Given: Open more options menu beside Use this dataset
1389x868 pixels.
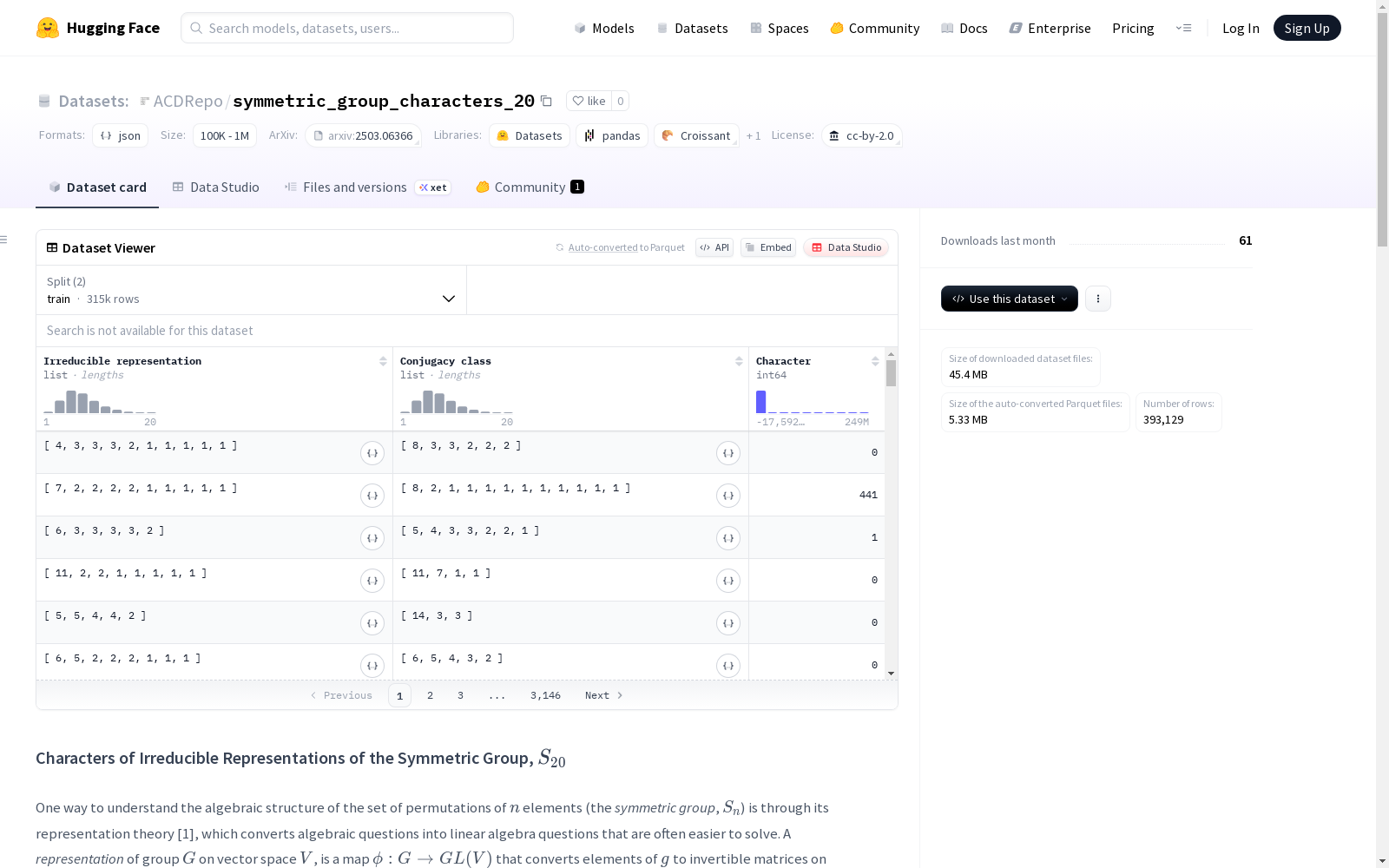Looking at the screenshot, I should coord(1098,299).
